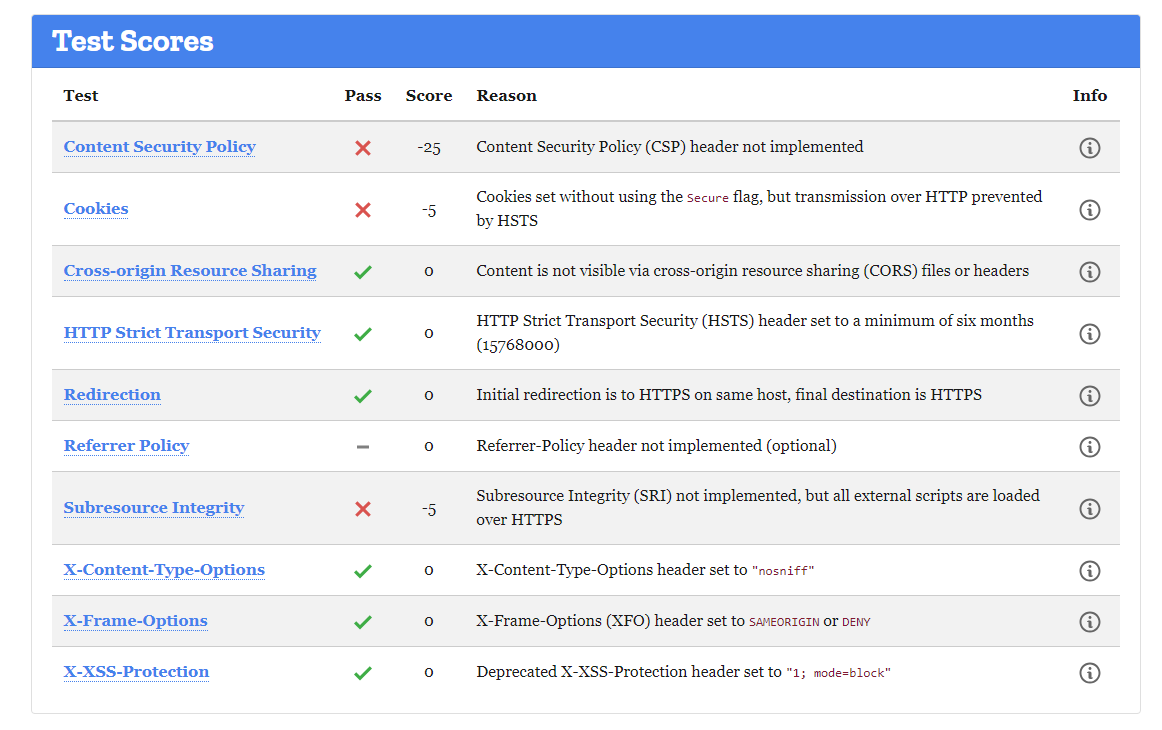Open info for Redirection test
This screenshot has width=1162, height=730.
pyautogui.click(x=1090, y=395)
